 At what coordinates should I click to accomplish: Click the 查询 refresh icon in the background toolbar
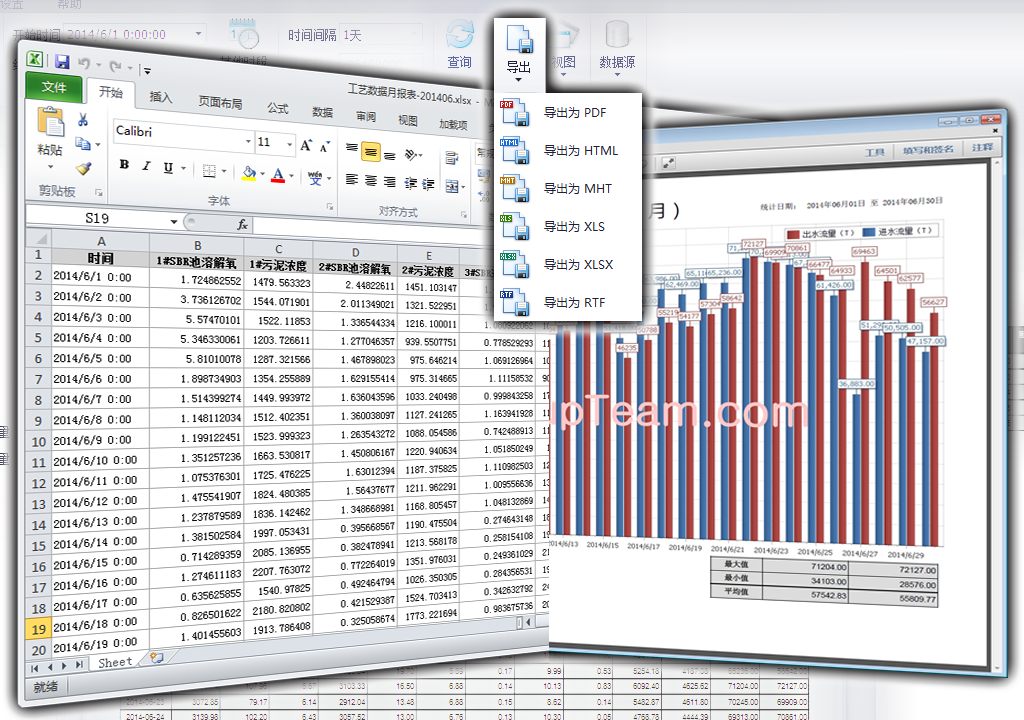tap(460, 34)
